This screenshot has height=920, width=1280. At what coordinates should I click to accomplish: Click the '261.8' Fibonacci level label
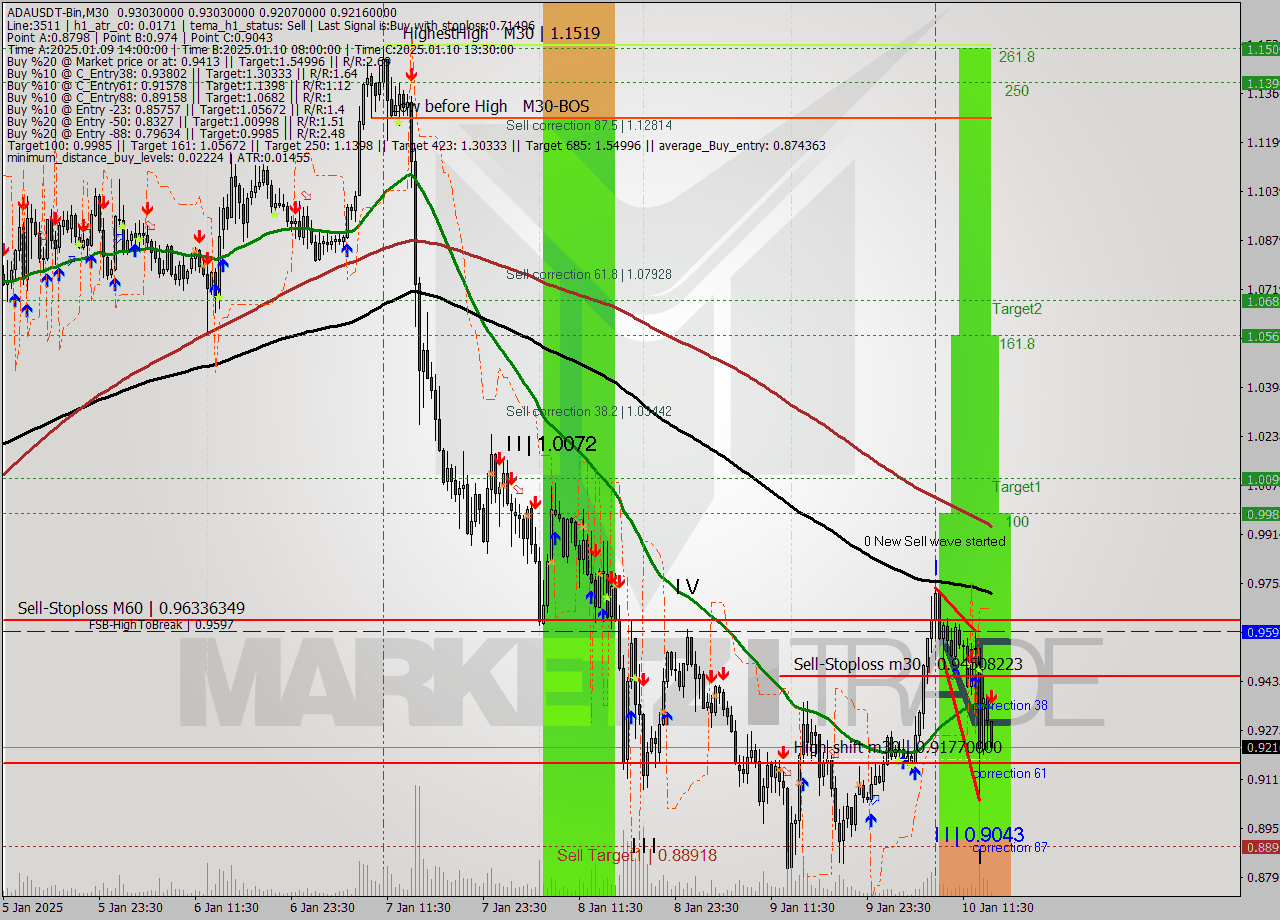click(x=1016, y=57)
